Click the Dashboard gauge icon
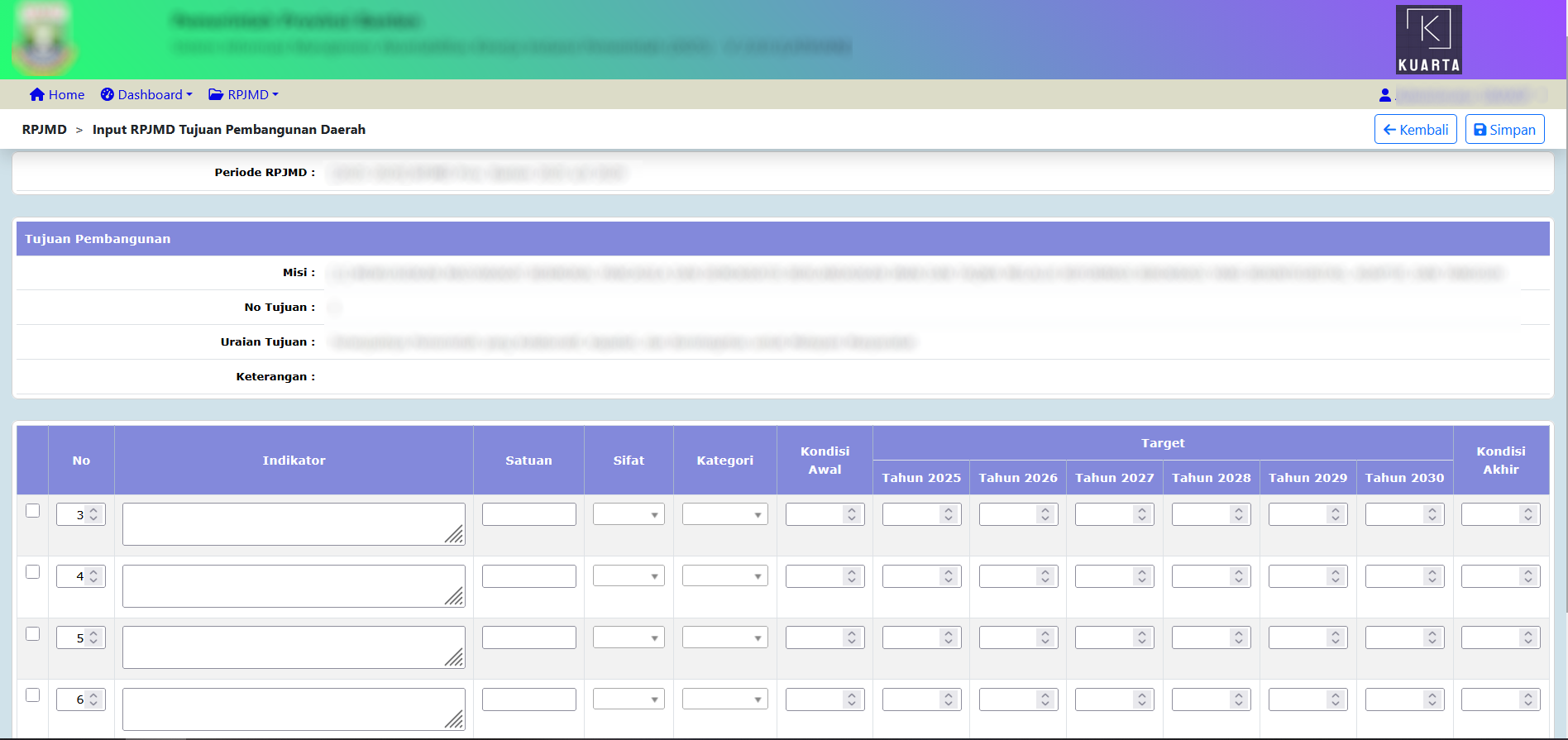This screenshot has width=1568, height=740. click(108, 95)
